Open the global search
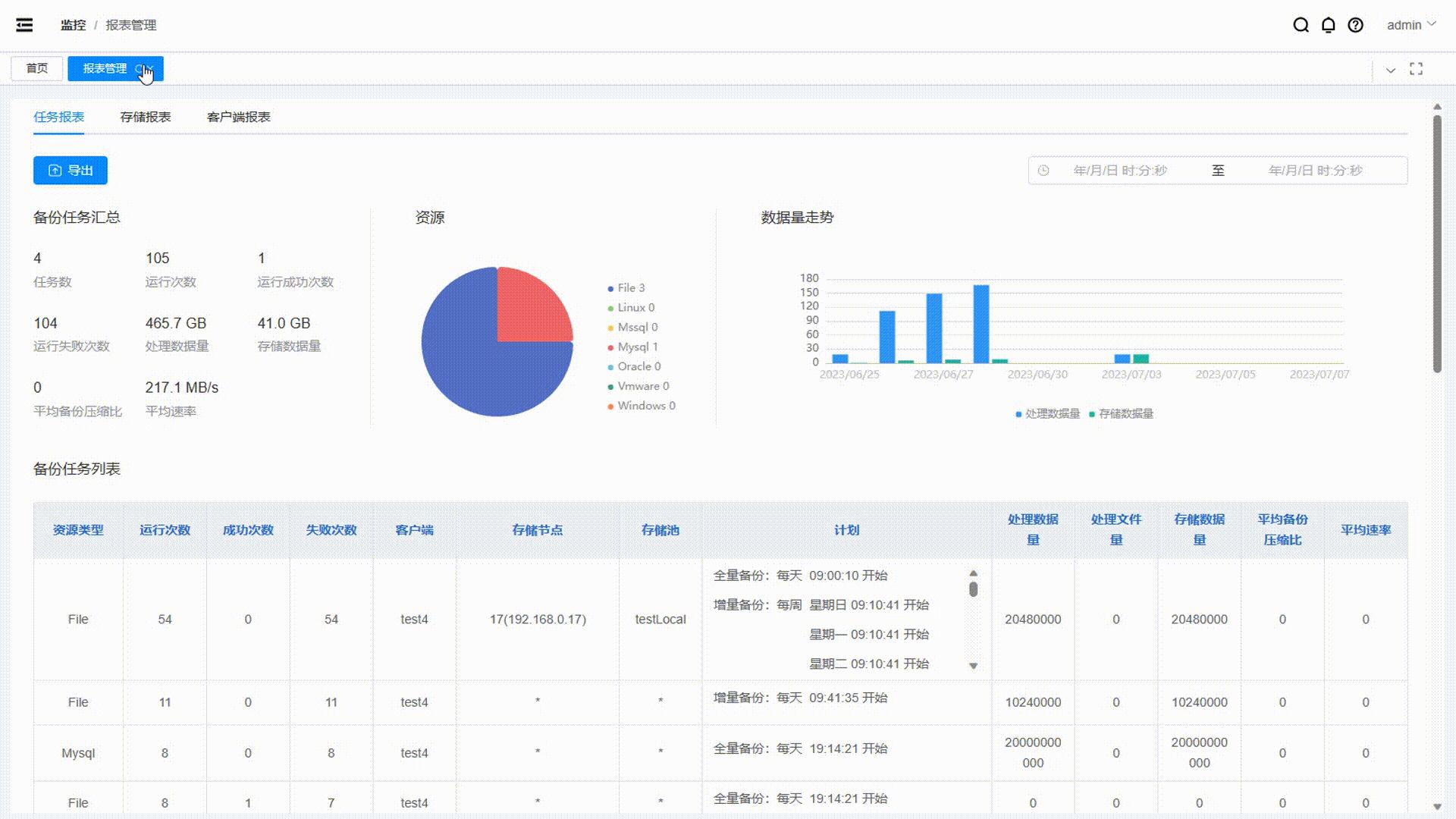Screen dimensions: 1456x819 point(1301,25)
